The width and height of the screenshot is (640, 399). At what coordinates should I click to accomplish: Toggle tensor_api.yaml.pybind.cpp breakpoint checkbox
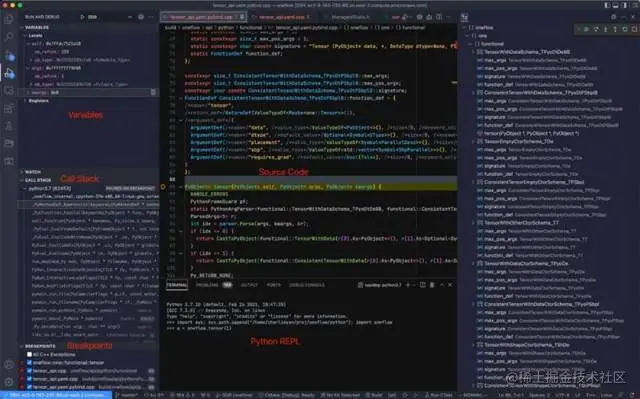tap(29, 387)
